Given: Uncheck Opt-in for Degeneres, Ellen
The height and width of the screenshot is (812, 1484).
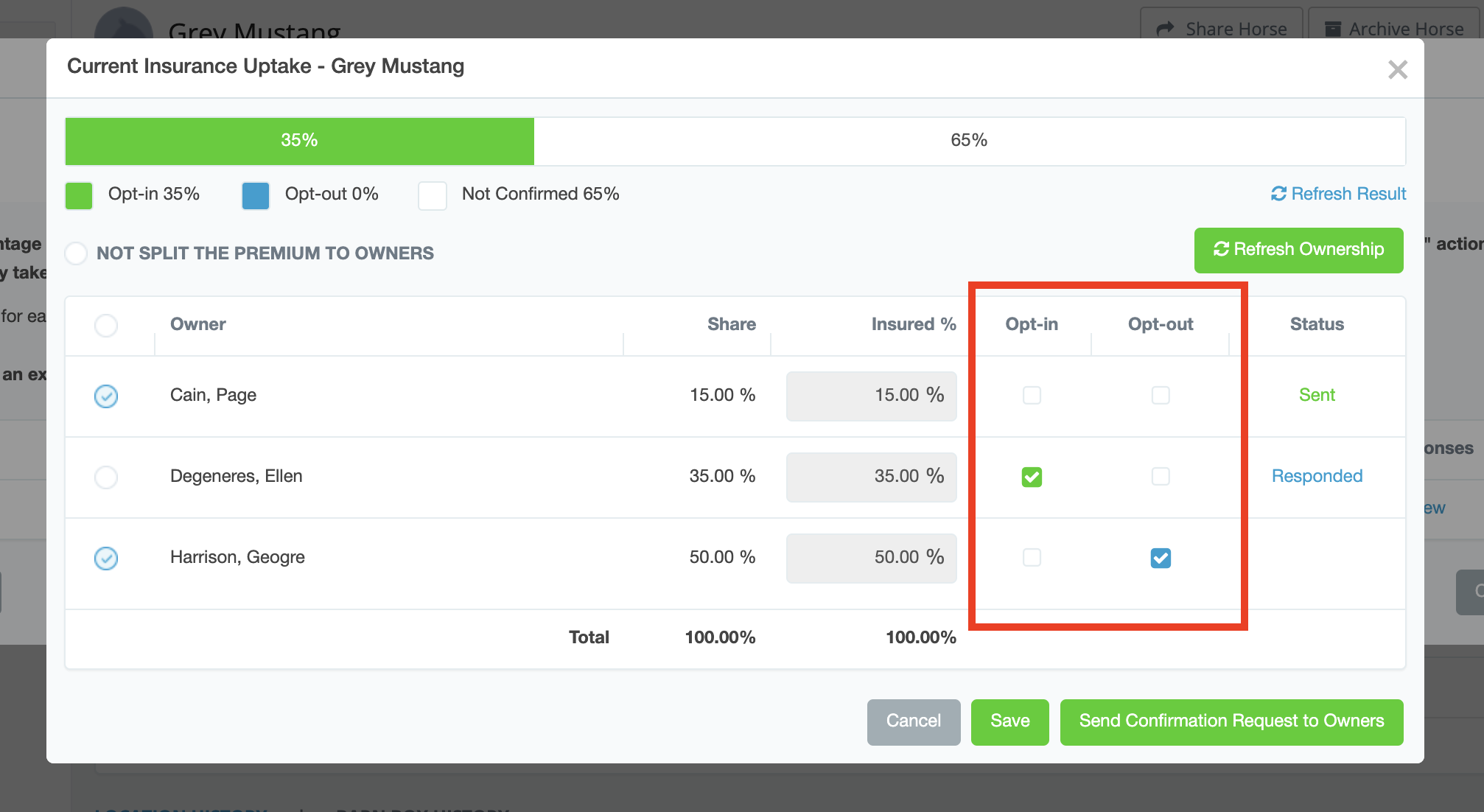Looking at the screenshot, I should point(1032,477).
